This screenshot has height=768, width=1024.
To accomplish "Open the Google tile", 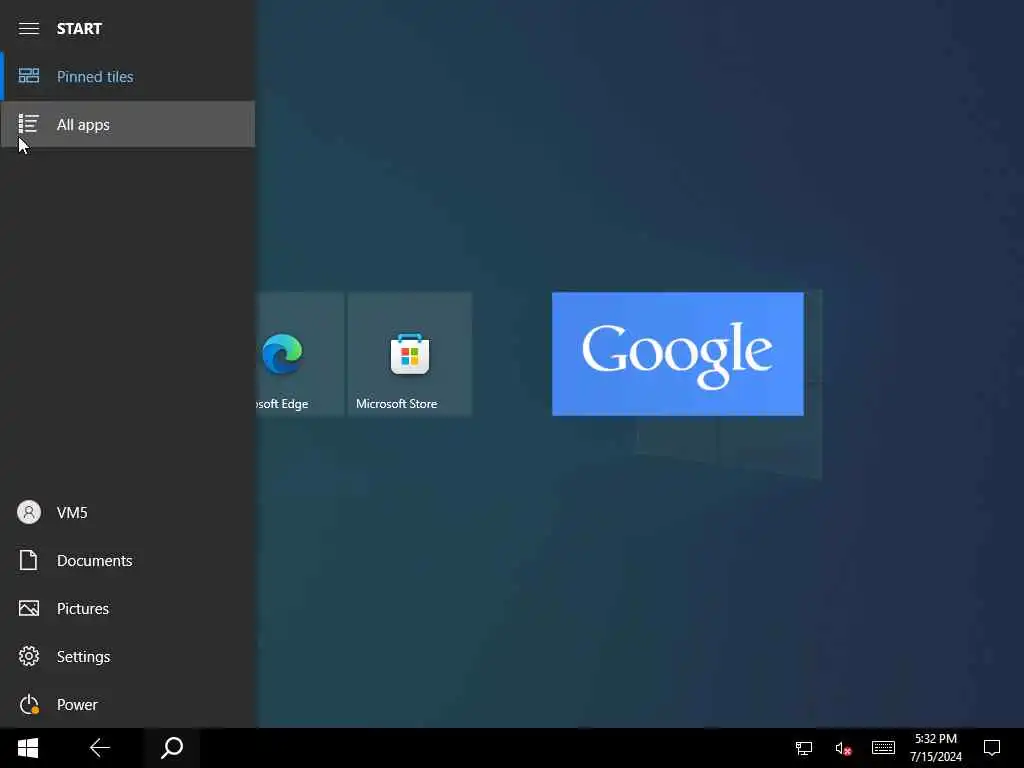I will (x=678, y=354).
